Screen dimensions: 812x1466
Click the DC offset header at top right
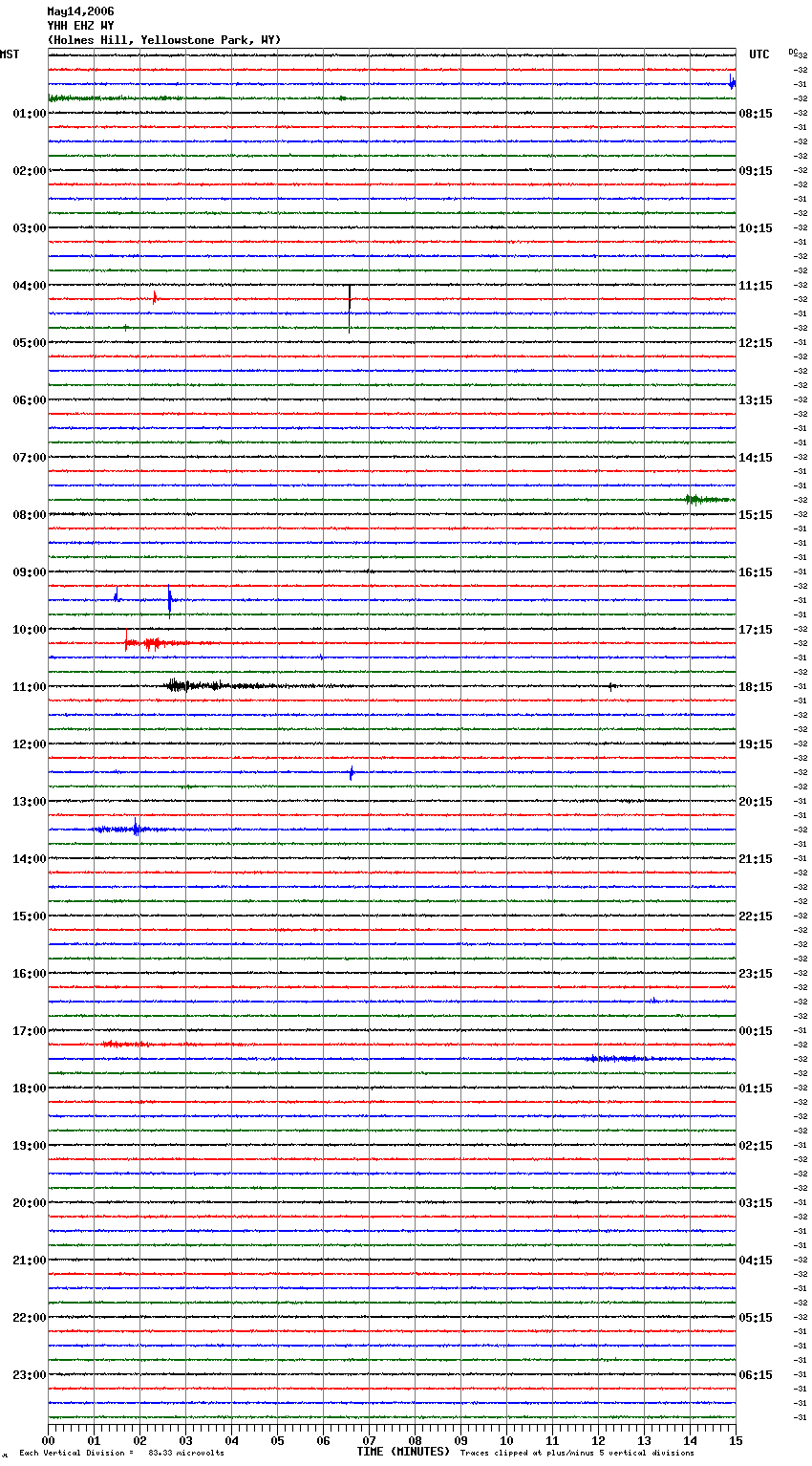[793, 53]
